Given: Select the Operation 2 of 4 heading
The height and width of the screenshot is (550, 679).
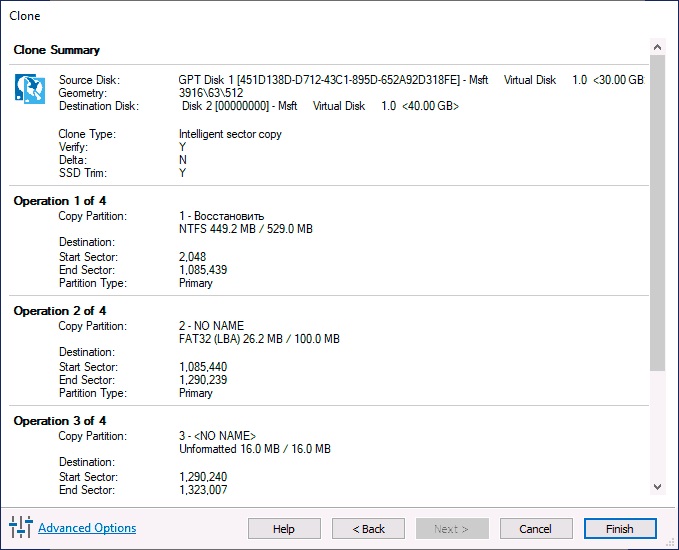Looking at the screenshot, I should [x=60, y=311].
